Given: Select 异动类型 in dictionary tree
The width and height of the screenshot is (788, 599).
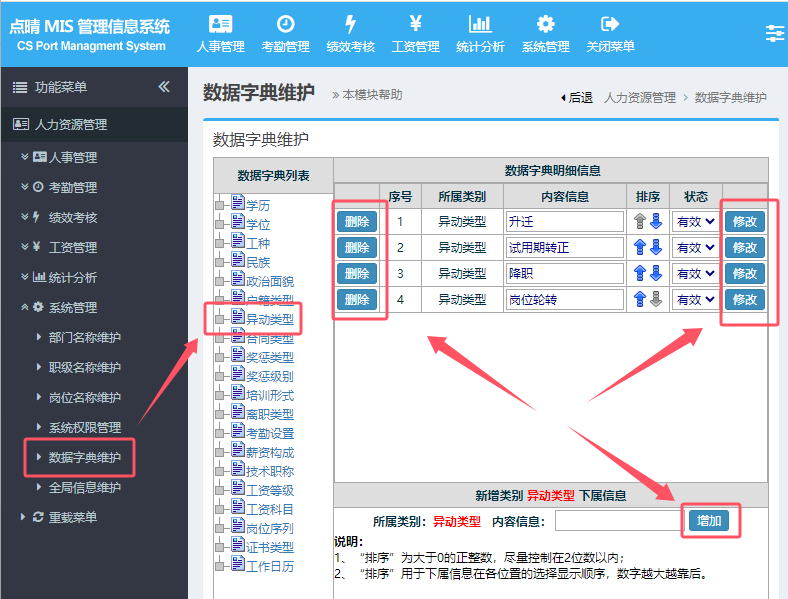Looking at the screenshot, I should [x=269, y=319].
